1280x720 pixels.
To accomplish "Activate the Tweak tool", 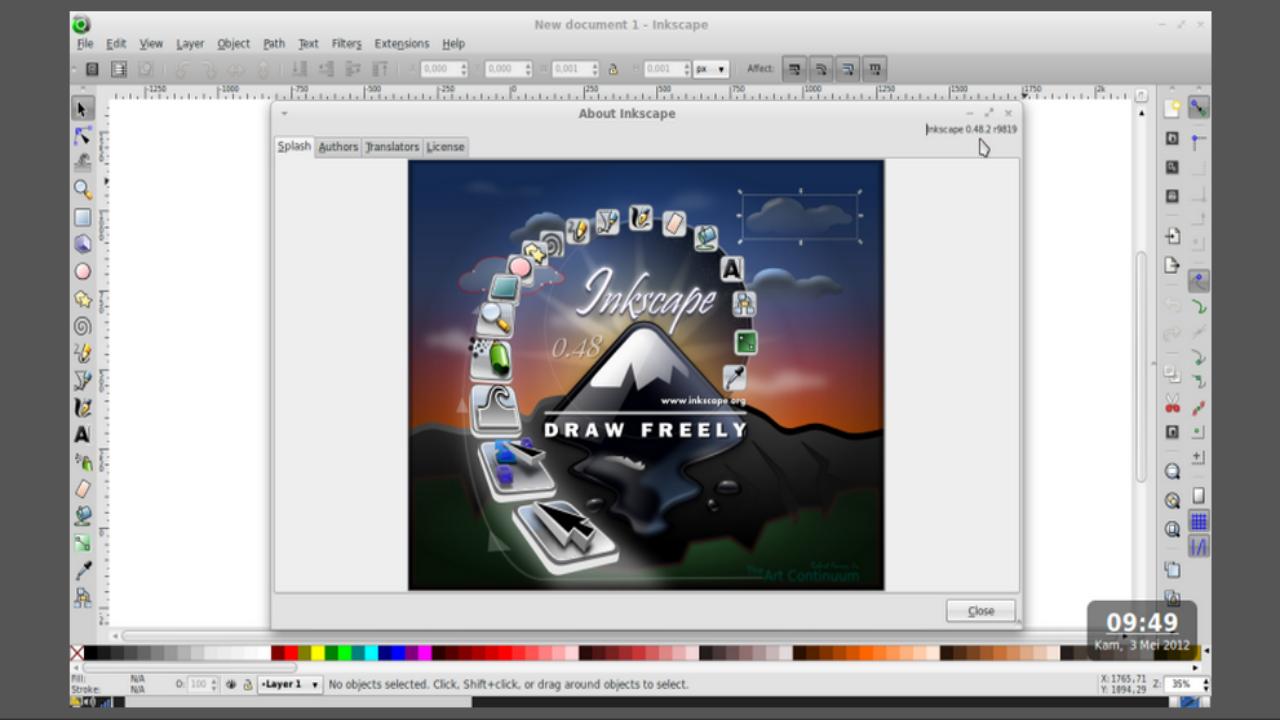I will [83, 162].
